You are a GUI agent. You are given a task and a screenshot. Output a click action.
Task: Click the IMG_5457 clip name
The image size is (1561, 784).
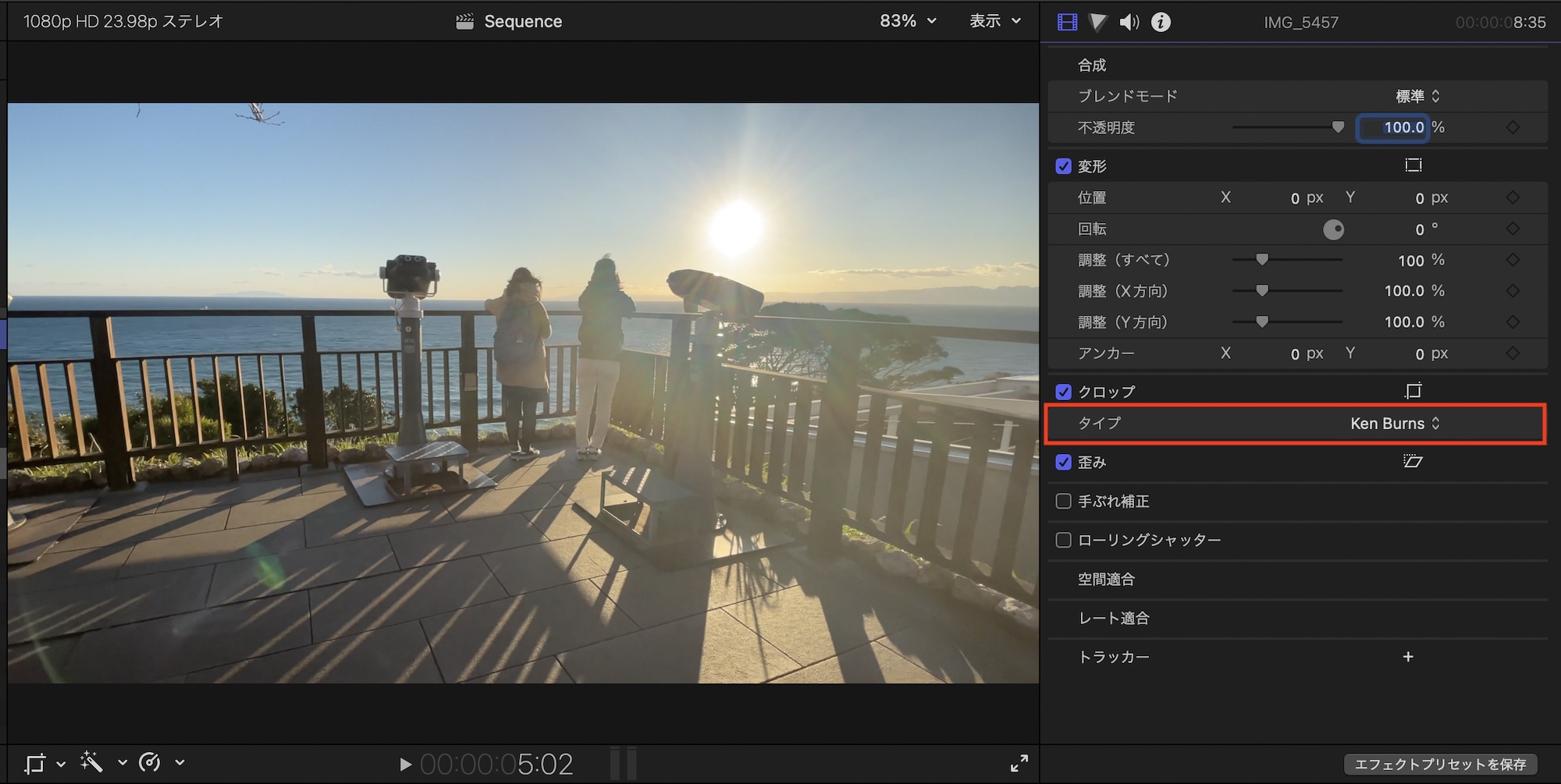pyautogui.click(x=1301, y=23)
